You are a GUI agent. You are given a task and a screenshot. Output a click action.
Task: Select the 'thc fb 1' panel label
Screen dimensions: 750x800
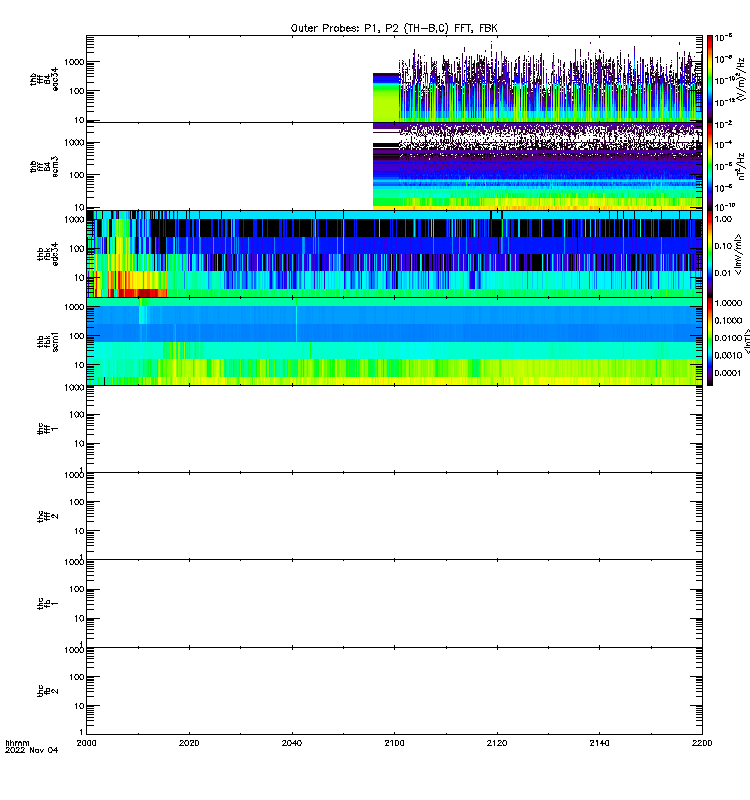click(x=48, y=603)
